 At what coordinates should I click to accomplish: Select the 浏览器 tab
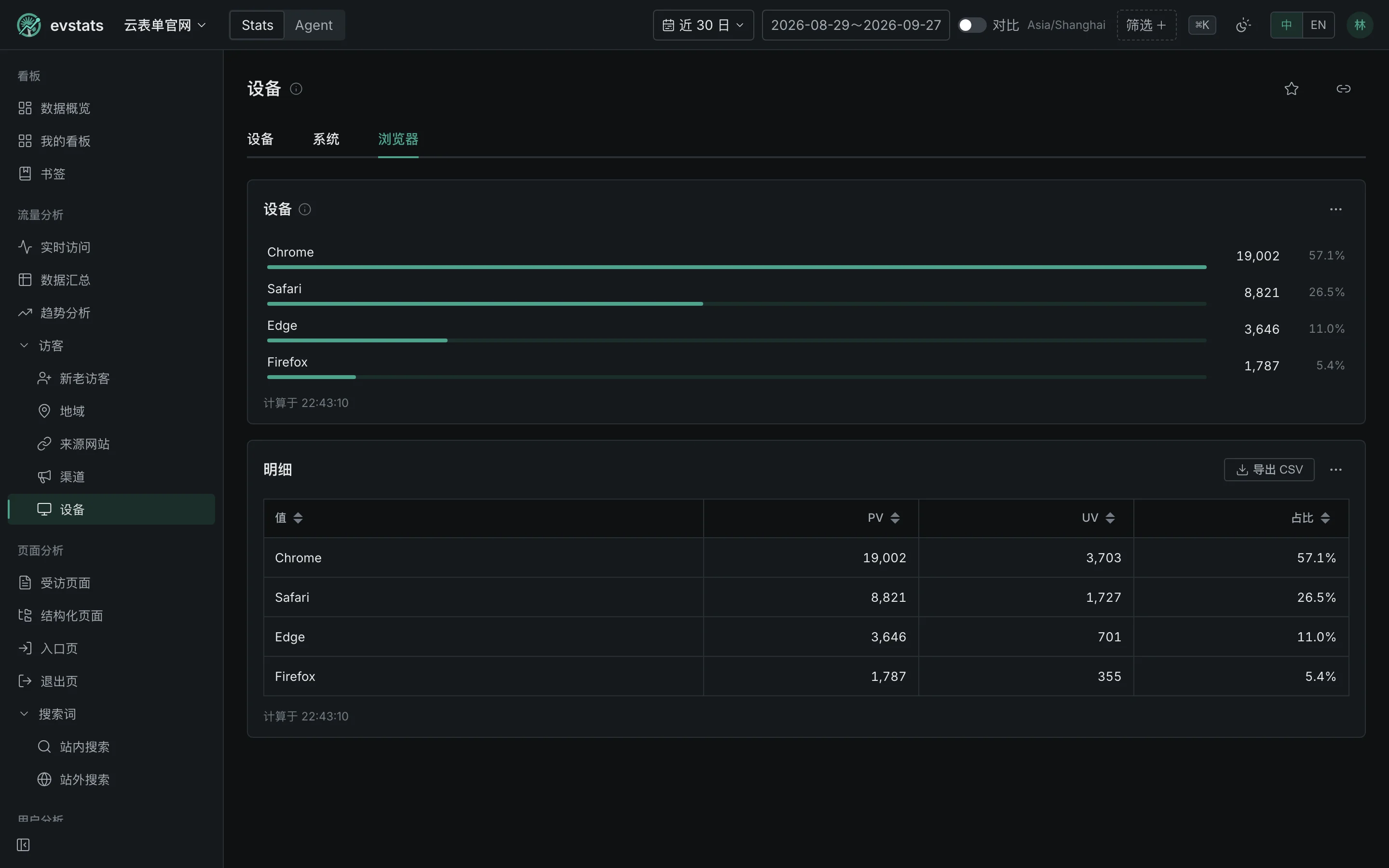pyautogui.click(x=398, y=139)
